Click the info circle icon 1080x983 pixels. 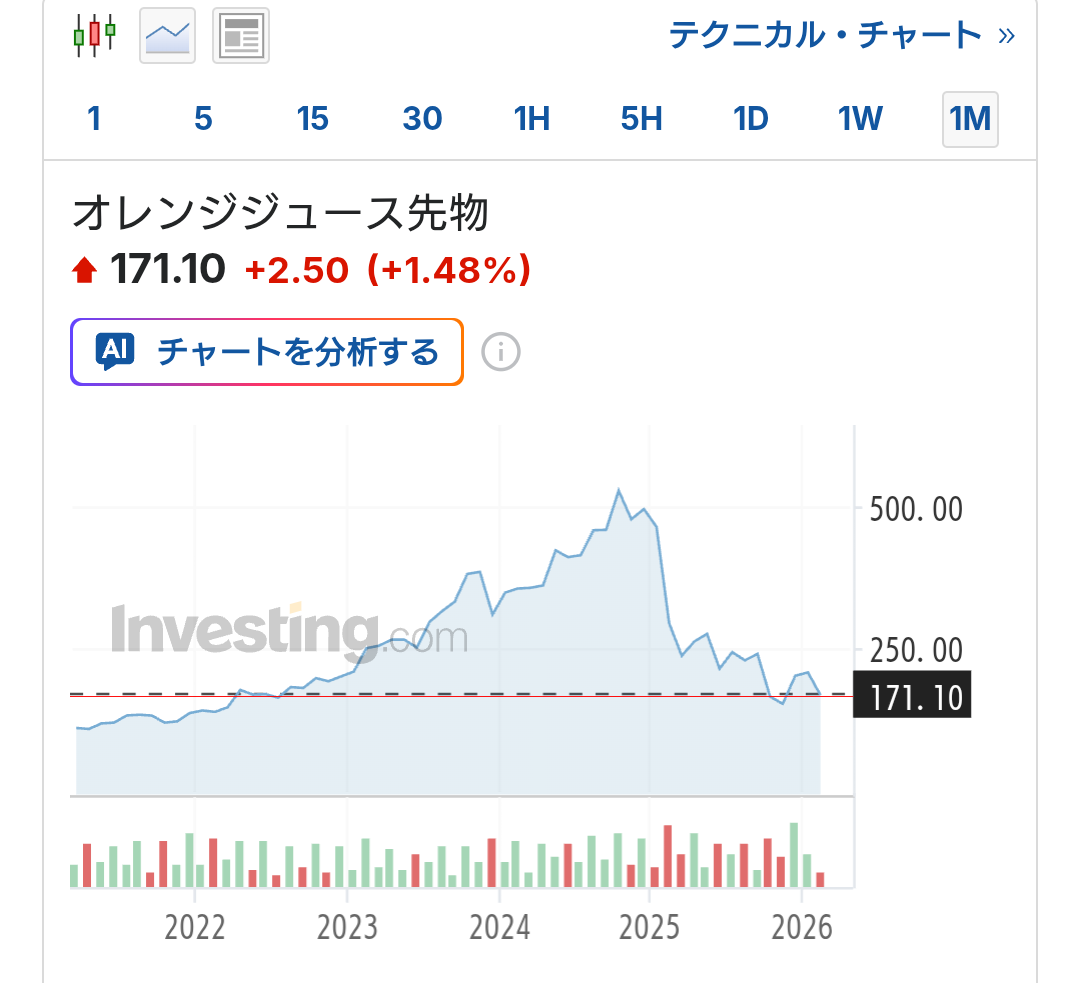501,352
